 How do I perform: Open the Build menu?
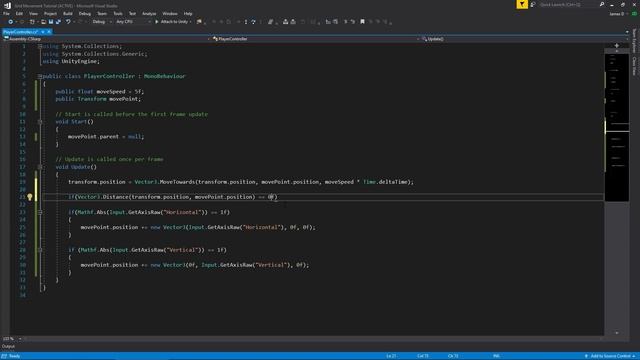67,14
